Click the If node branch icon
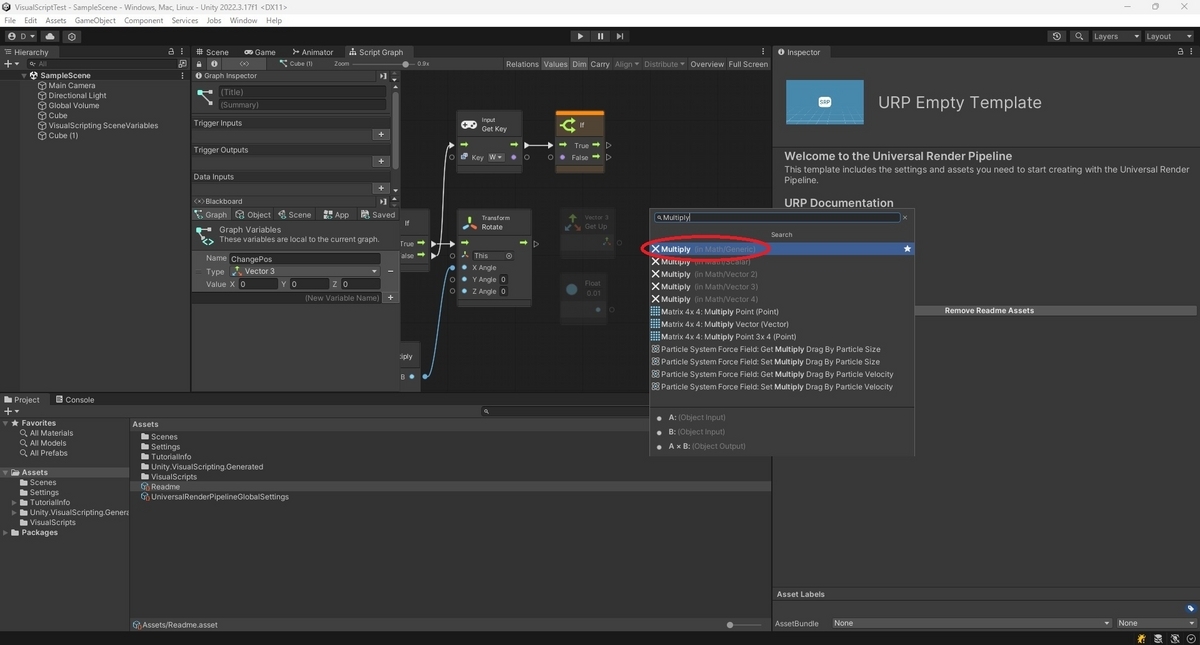Viewport: 1200px width, 645px height. pyautogui.click(x=568, y=125)
